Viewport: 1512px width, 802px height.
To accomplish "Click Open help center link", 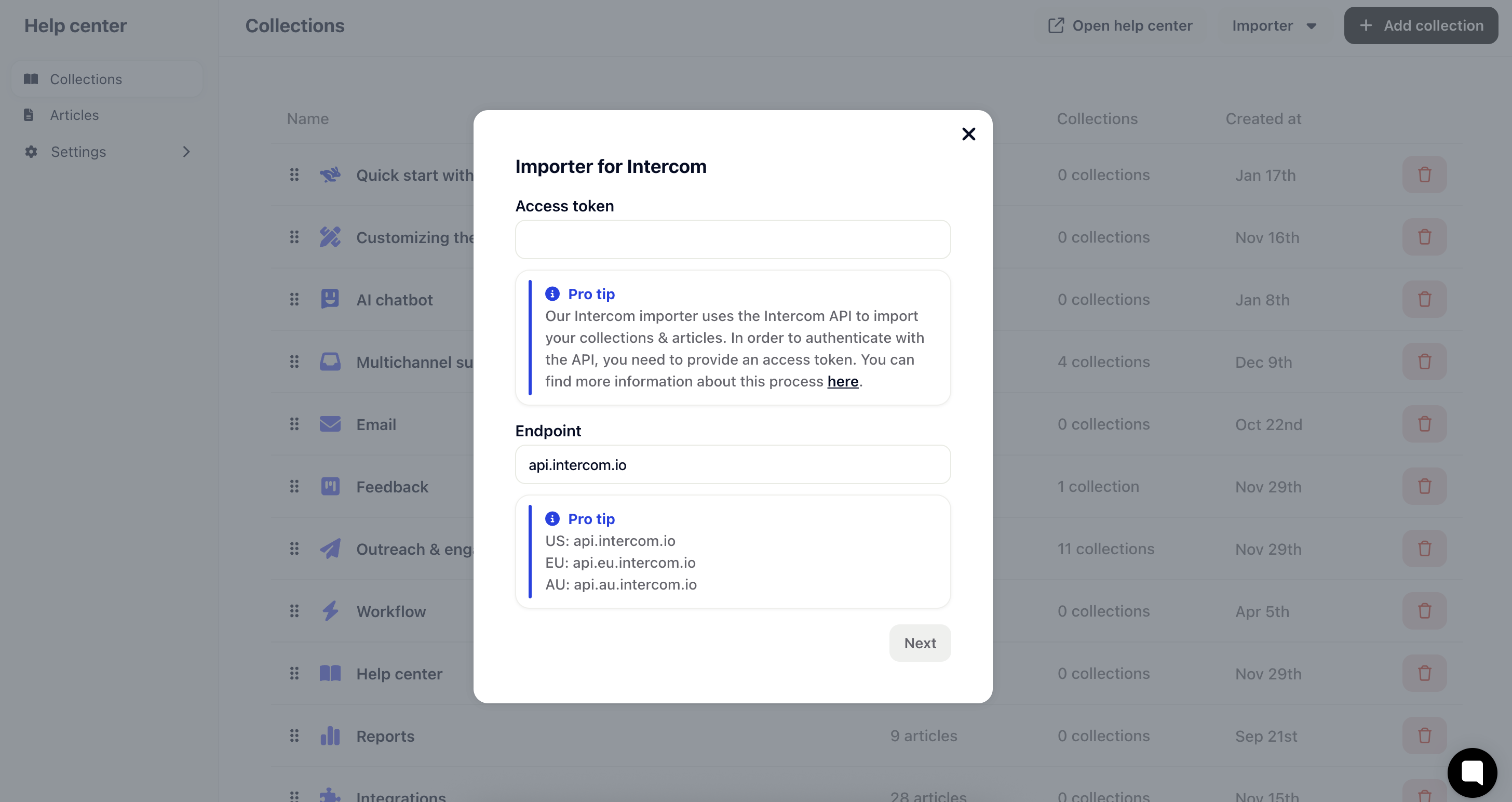I will 1120,25.
